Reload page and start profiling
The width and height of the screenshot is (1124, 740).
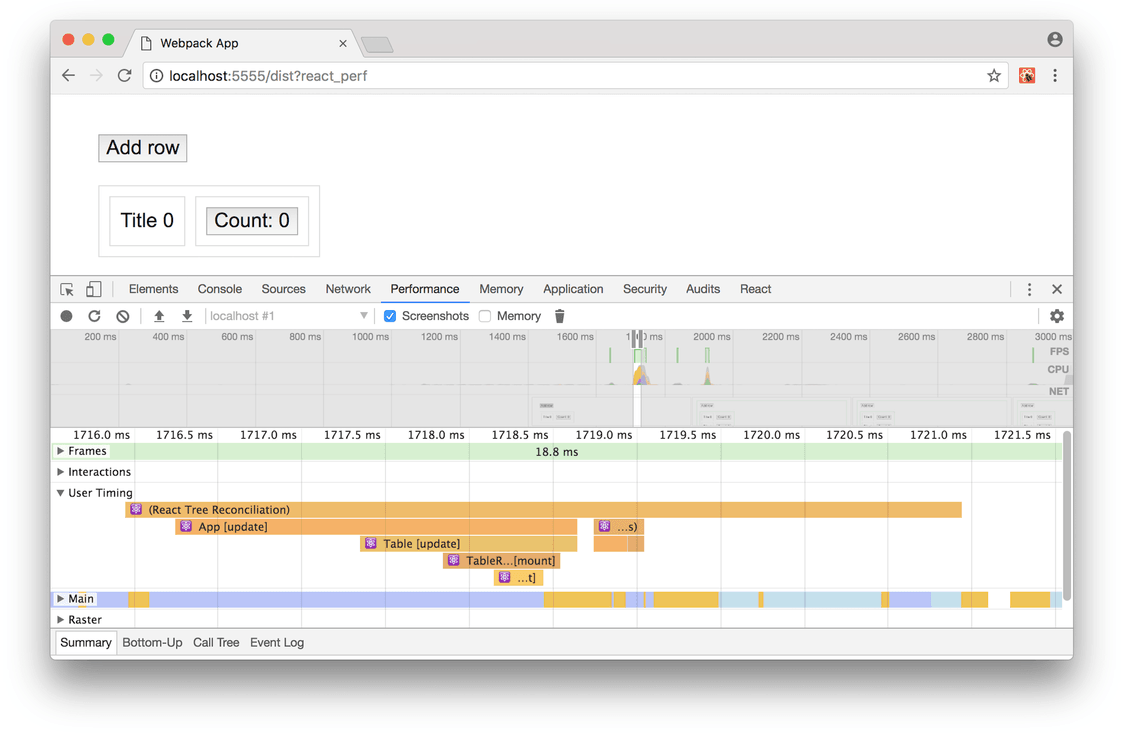[x=94, y=315]
